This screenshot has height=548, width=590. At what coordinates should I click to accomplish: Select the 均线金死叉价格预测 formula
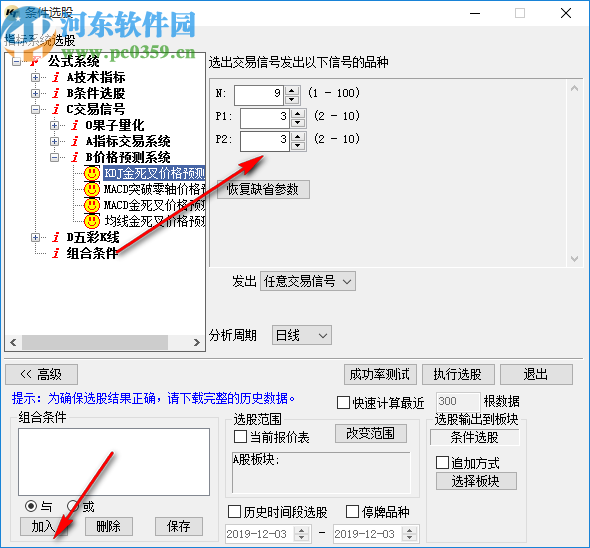pyautogui.click(x=154, y=221)
